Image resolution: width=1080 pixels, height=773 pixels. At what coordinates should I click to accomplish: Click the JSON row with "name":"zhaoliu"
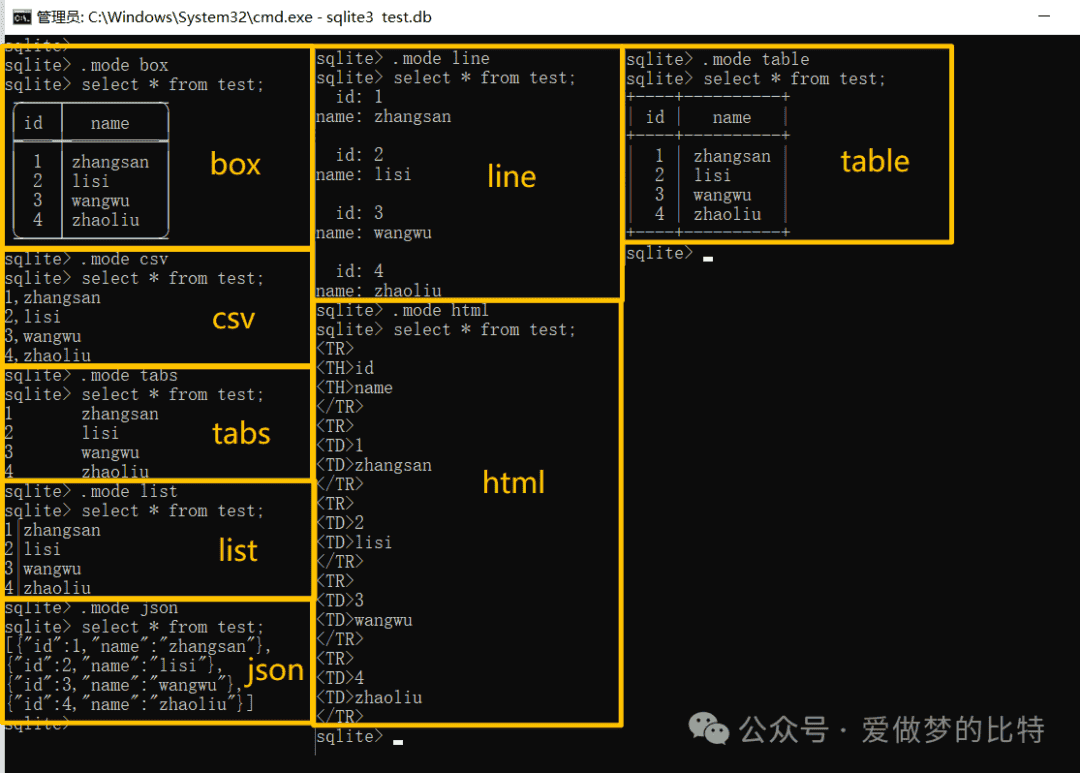(130, 704)
